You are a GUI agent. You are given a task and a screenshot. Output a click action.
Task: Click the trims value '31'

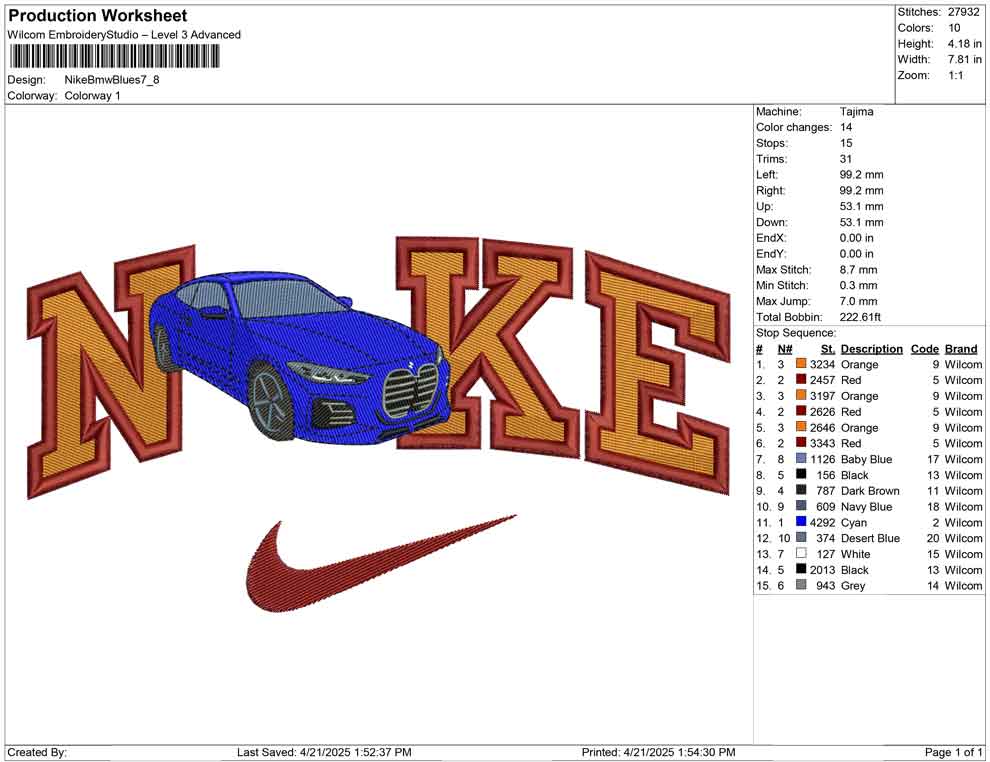(846, 158)
